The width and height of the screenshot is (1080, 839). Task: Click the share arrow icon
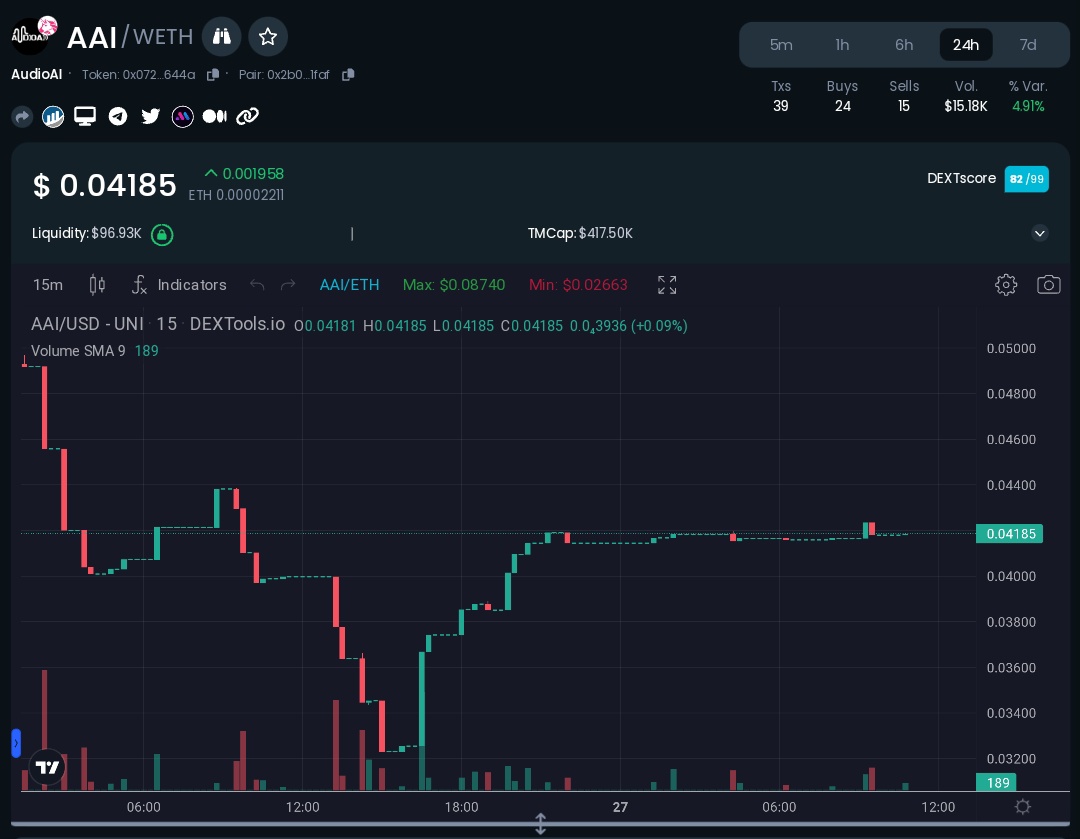pyautogui.click(x=22, y=116)
